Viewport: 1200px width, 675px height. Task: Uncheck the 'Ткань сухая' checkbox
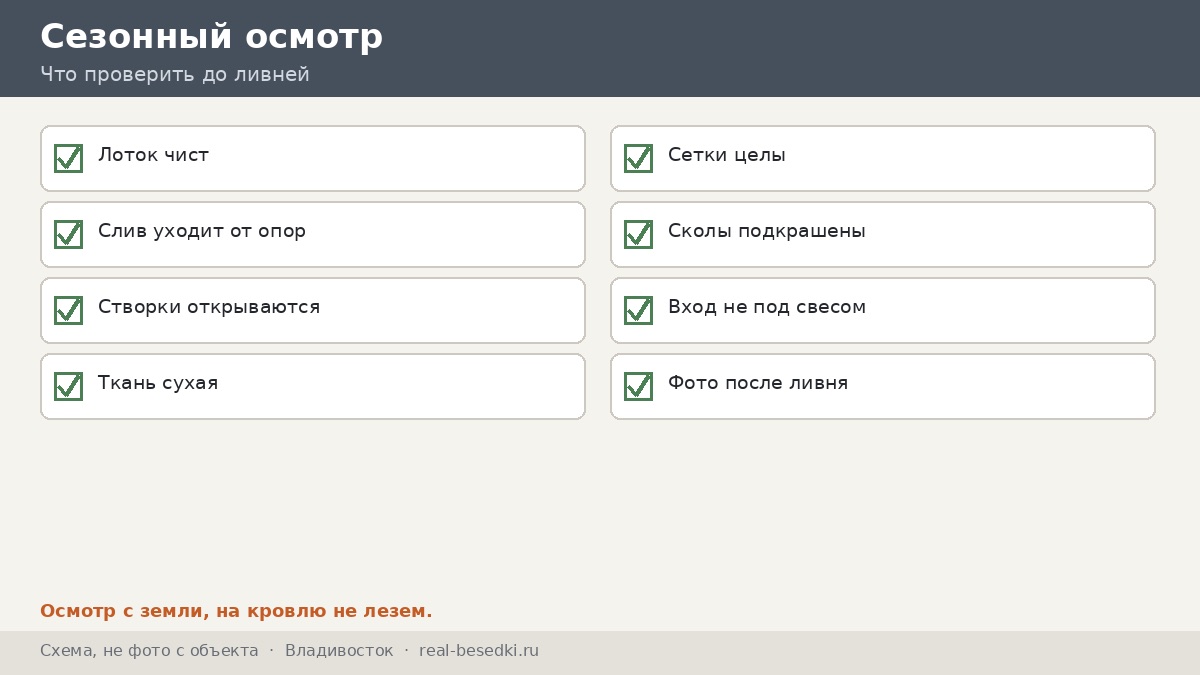[x=68, y=386]
